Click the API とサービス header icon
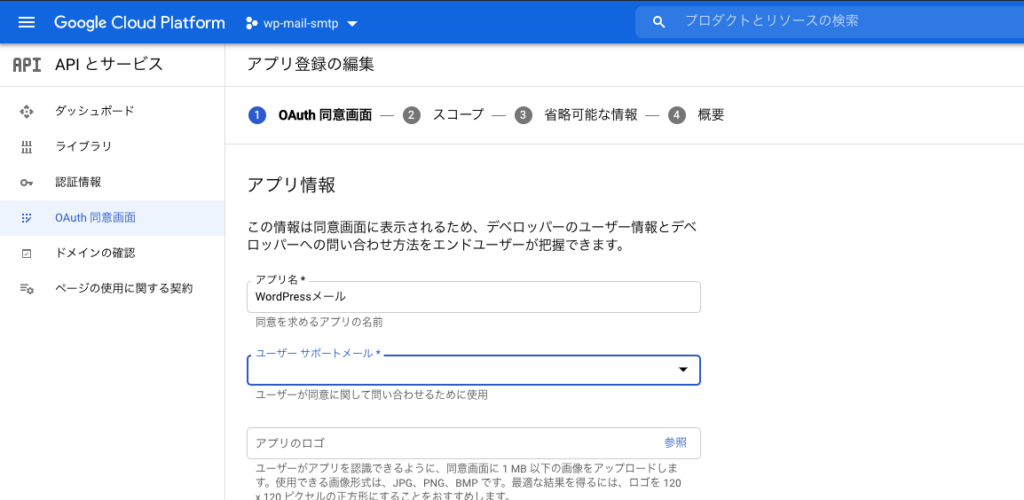Screen dimensions: 1024x500 tap(27, 65)
